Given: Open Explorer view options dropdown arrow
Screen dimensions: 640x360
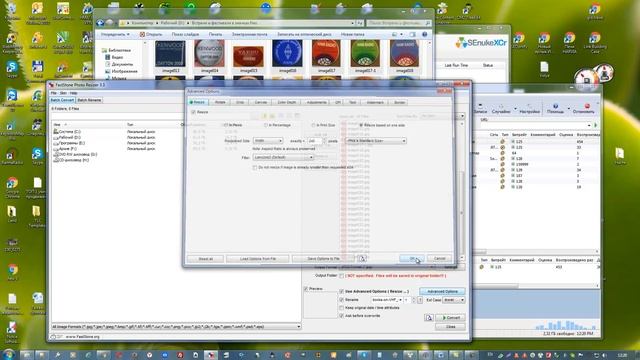Looking at the screenshot, I should pos(402,35).
